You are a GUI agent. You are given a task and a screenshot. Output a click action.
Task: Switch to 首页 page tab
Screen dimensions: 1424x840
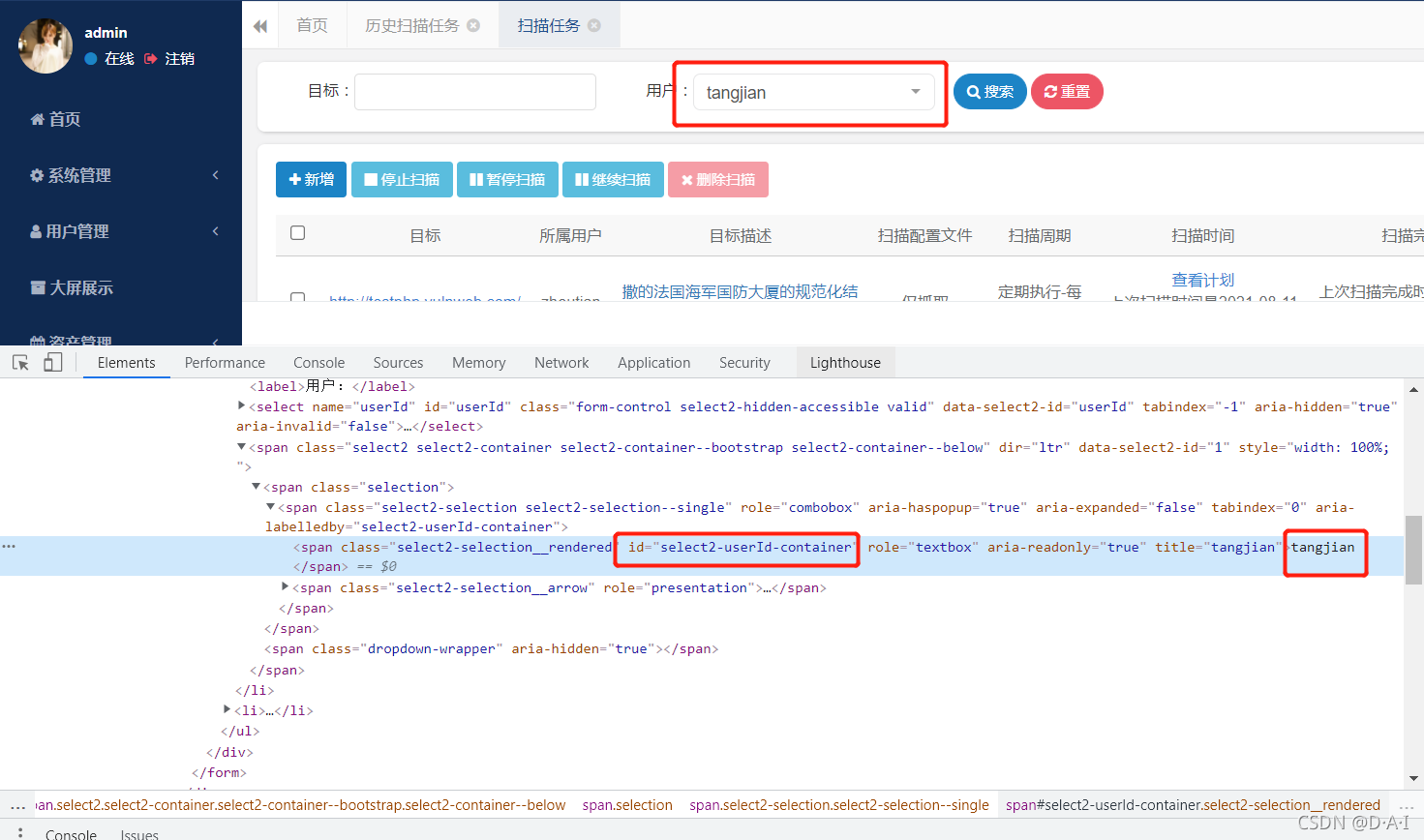click(x=312, y=25)
